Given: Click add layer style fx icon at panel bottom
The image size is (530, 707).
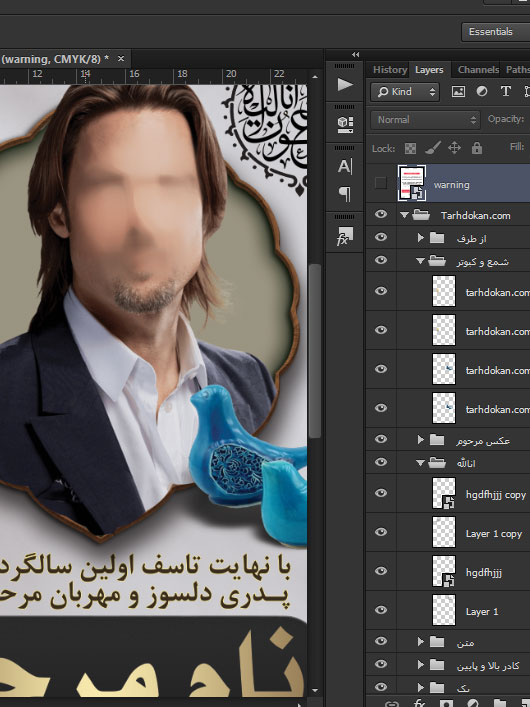Looking at the screenshot, I should click(419, 702).
